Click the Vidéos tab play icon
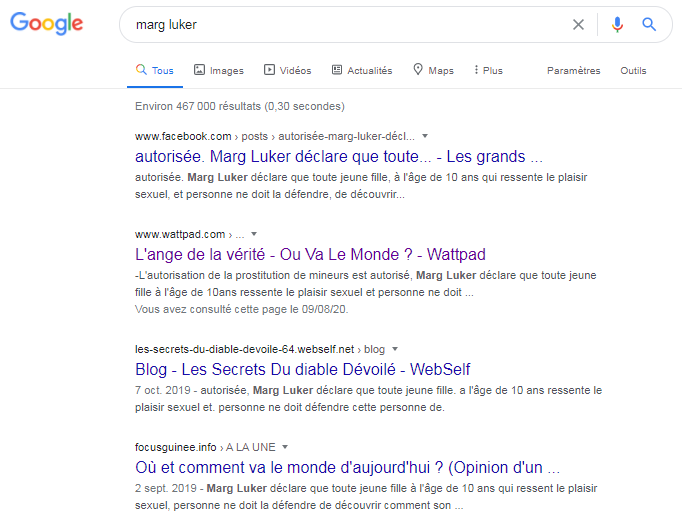This screenshot has height=528, width=682. click(x=269, y=70)
